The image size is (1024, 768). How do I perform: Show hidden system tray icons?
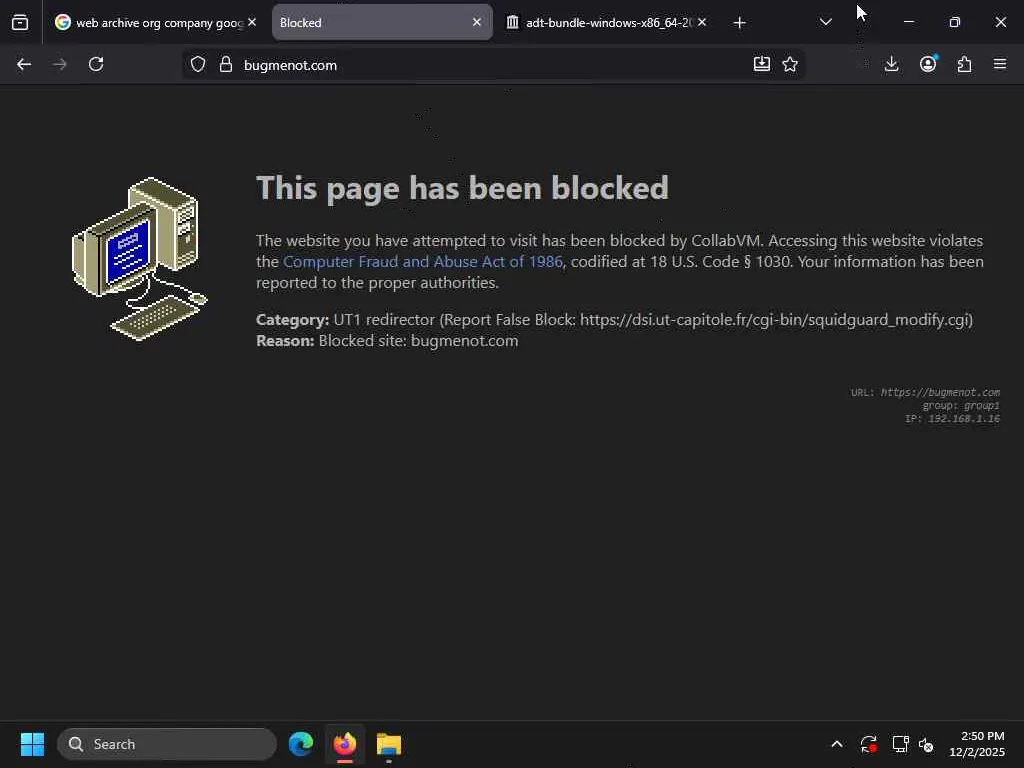coord(837,744)
